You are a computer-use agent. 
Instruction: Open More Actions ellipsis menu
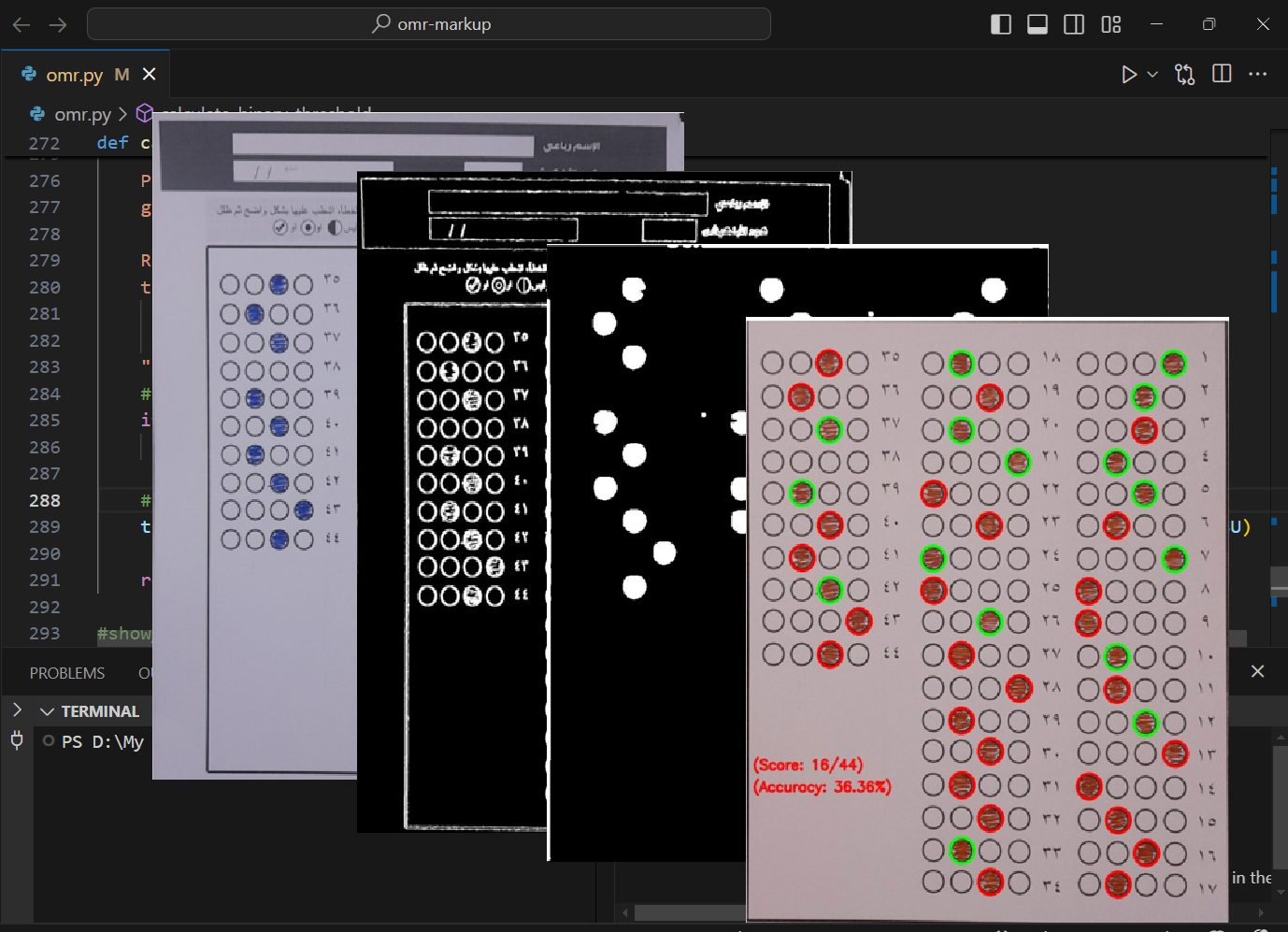coord(1258,74)
